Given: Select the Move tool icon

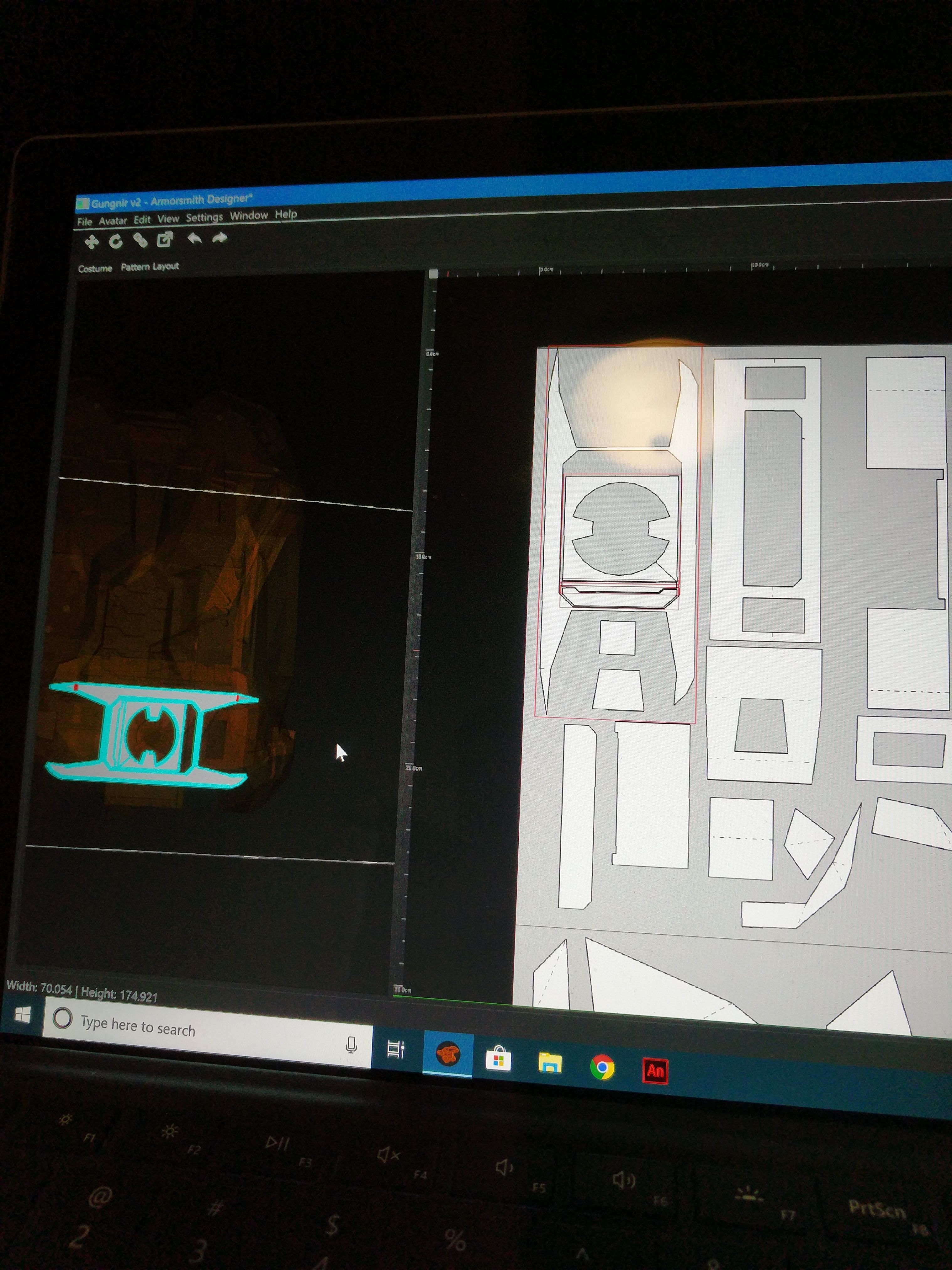Looking at the screenshot, I should tap(91, 242).
